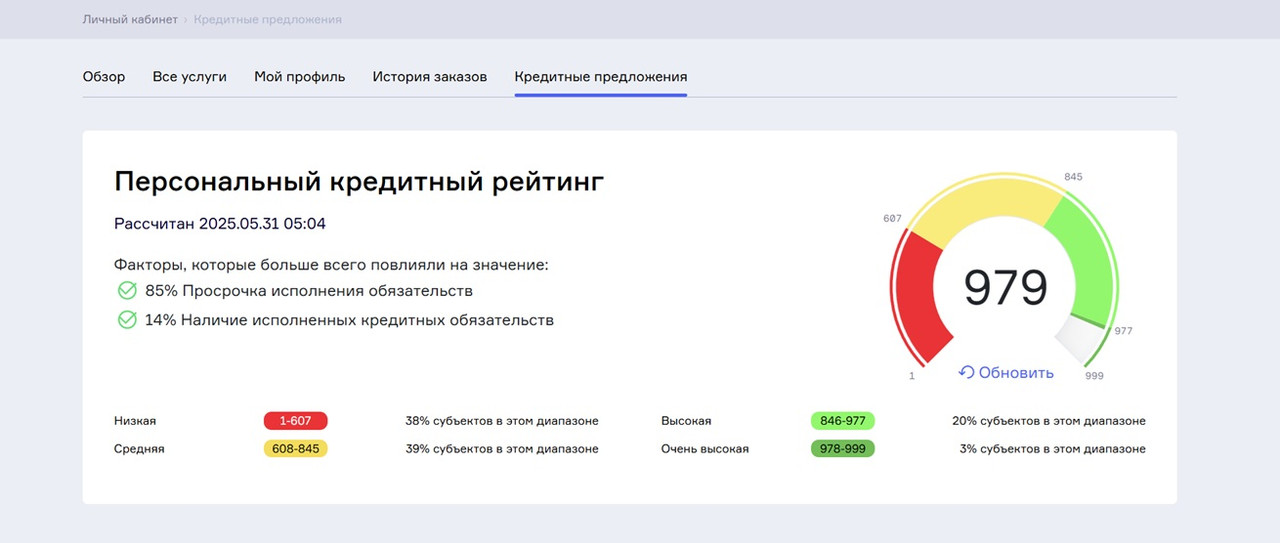Click the Кредитные предложения breadcrumb text
Screen dimensions: 1280x543
coord(267,19)
